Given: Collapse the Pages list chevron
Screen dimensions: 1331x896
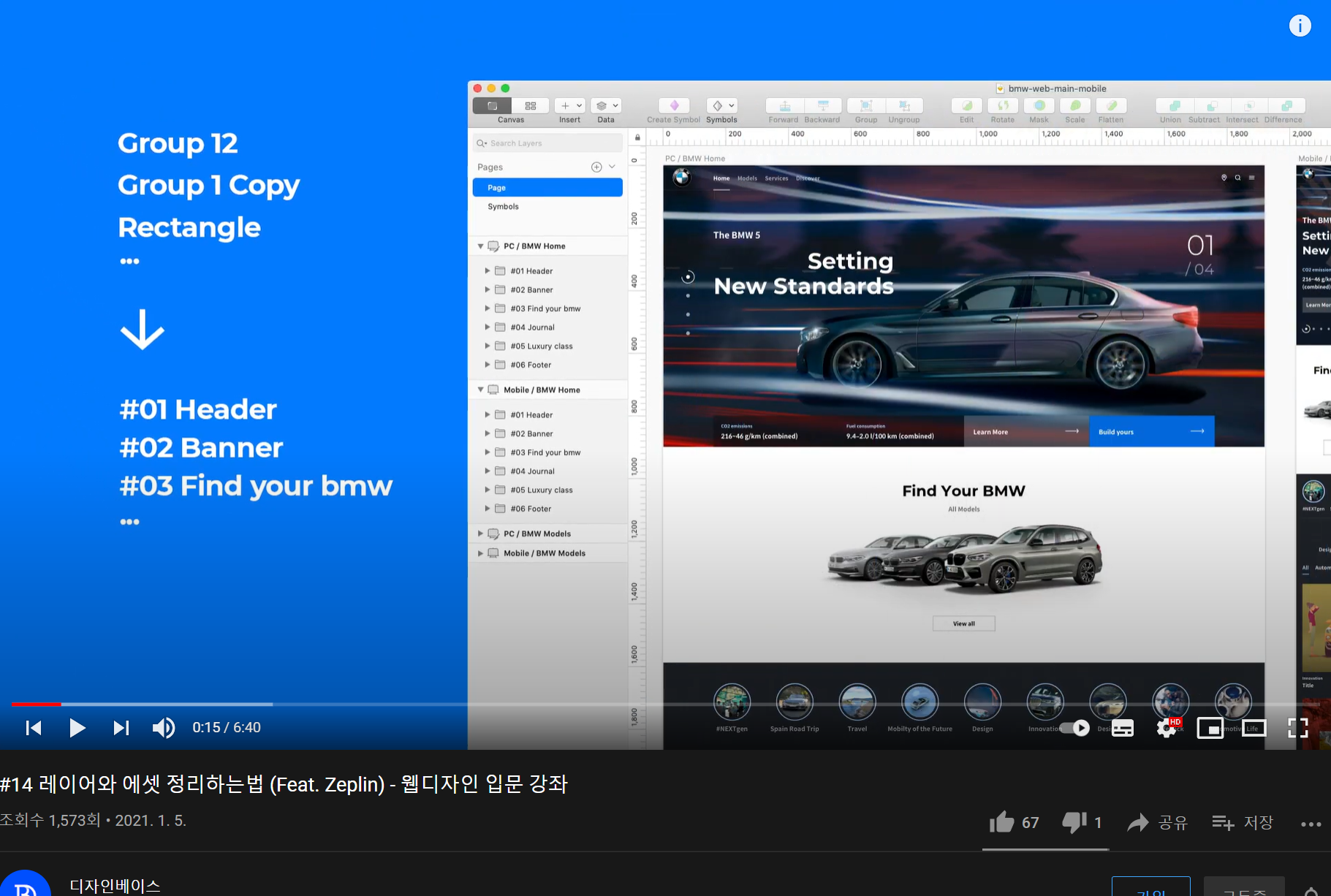Looking at the screenshot, I should tap(613, 167).
